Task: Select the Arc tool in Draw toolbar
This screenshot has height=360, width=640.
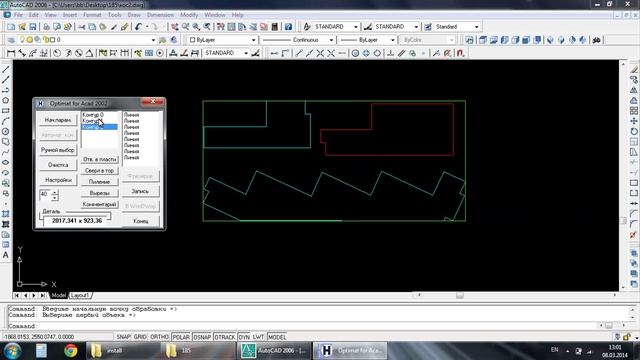Action: (x=6, y=121)
